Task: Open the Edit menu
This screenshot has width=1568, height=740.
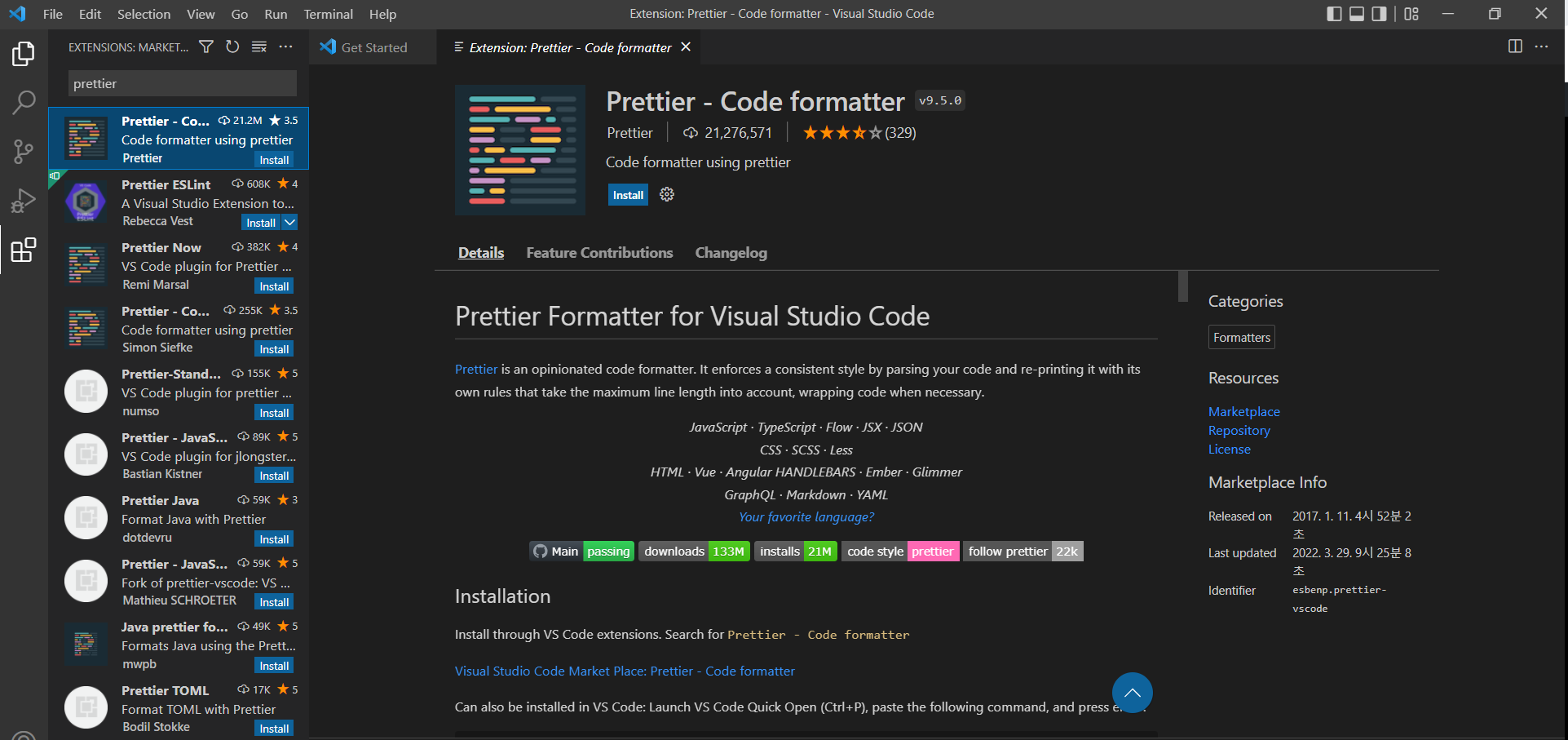Action: click(x=90, y=14)
